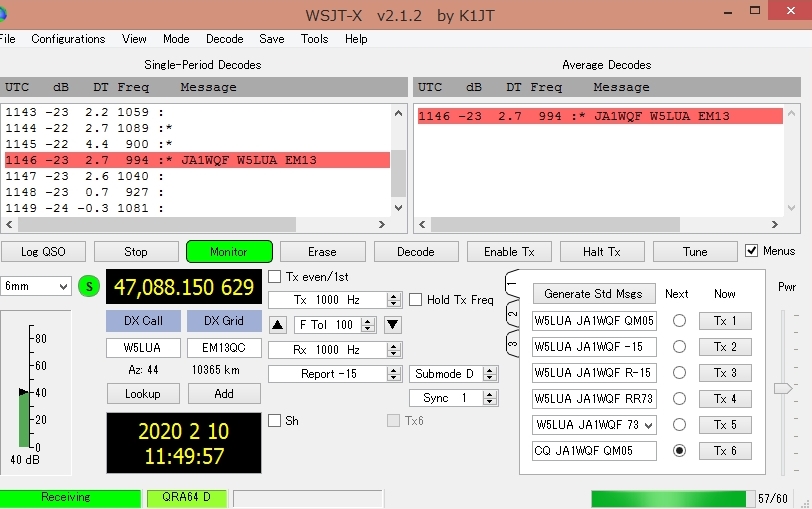The height and width of the screenshot is (509, 812).
Task: Click the Single-Period Decodes vertical scrollbar down arrow
Action: coord(398,208)
